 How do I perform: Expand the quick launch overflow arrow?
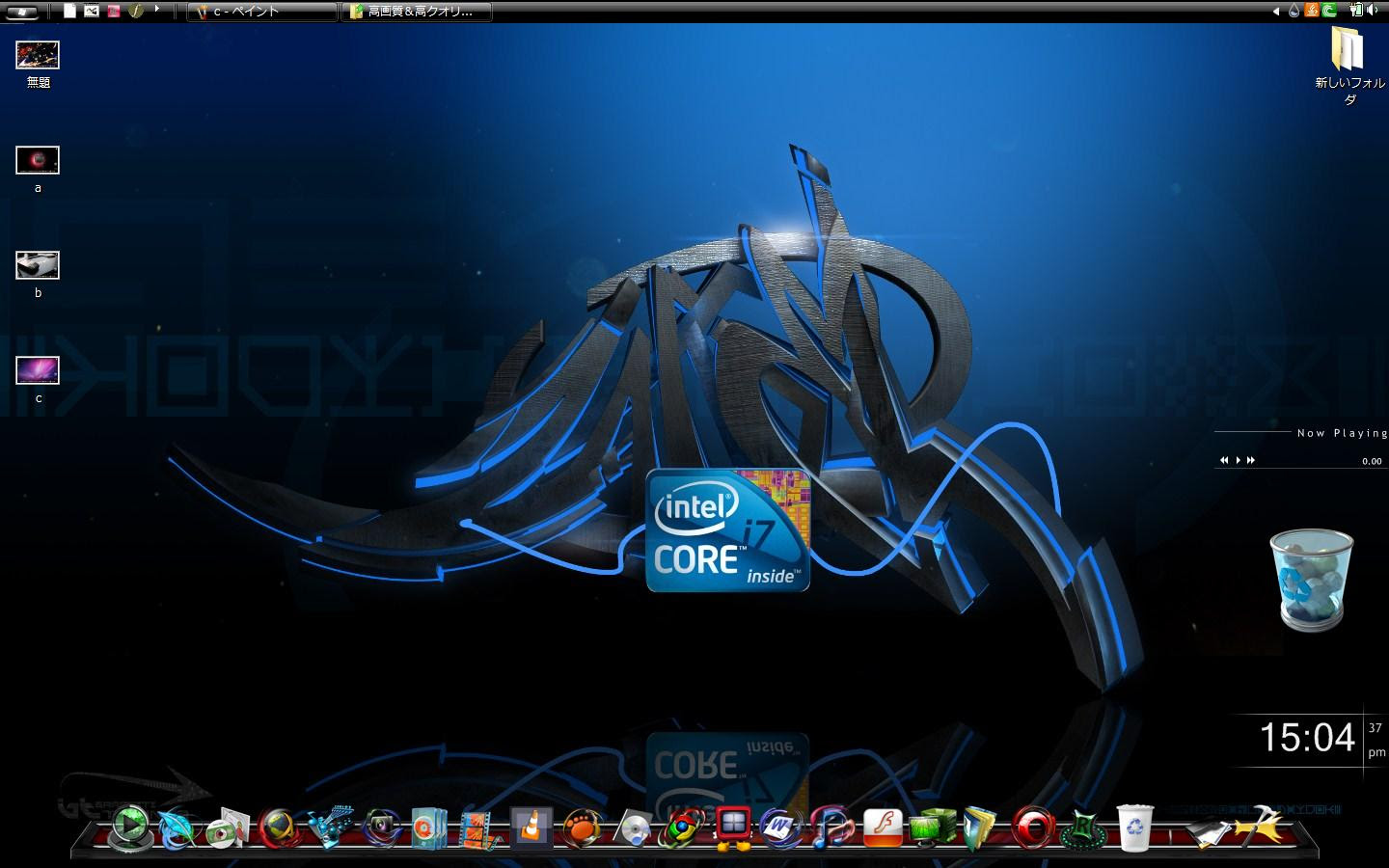[x=157, y=10]
